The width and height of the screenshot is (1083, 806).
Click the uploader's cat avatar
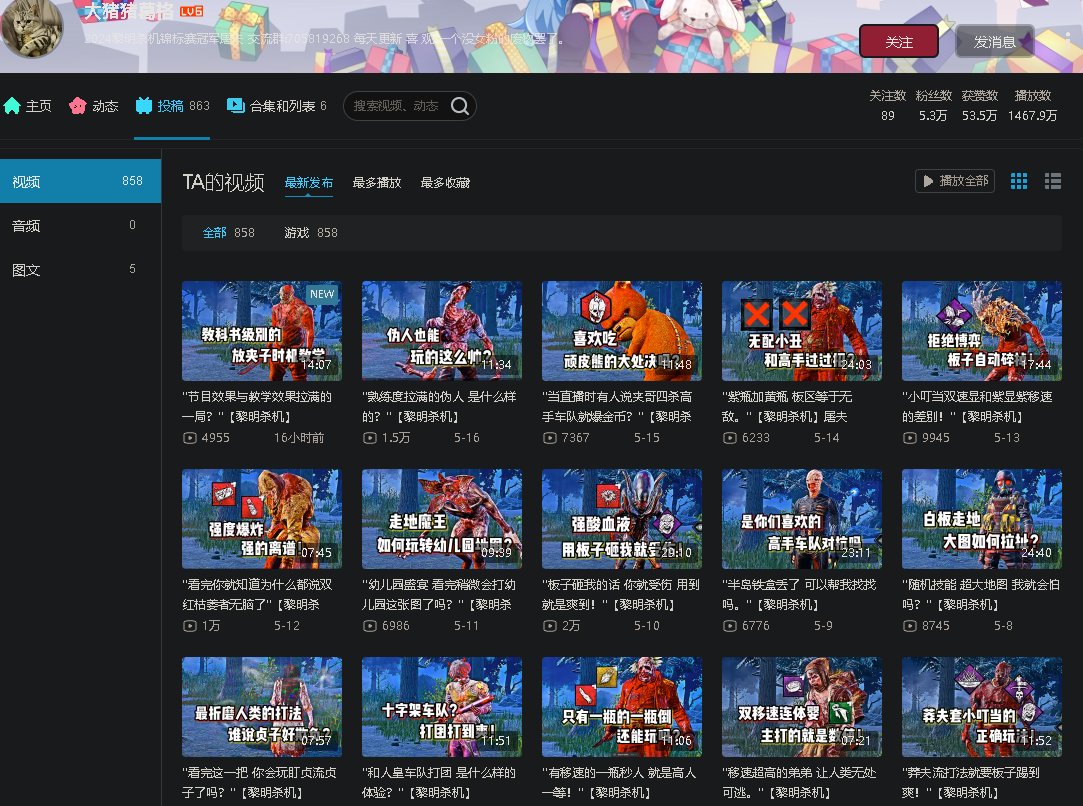[x=32, y=28]
